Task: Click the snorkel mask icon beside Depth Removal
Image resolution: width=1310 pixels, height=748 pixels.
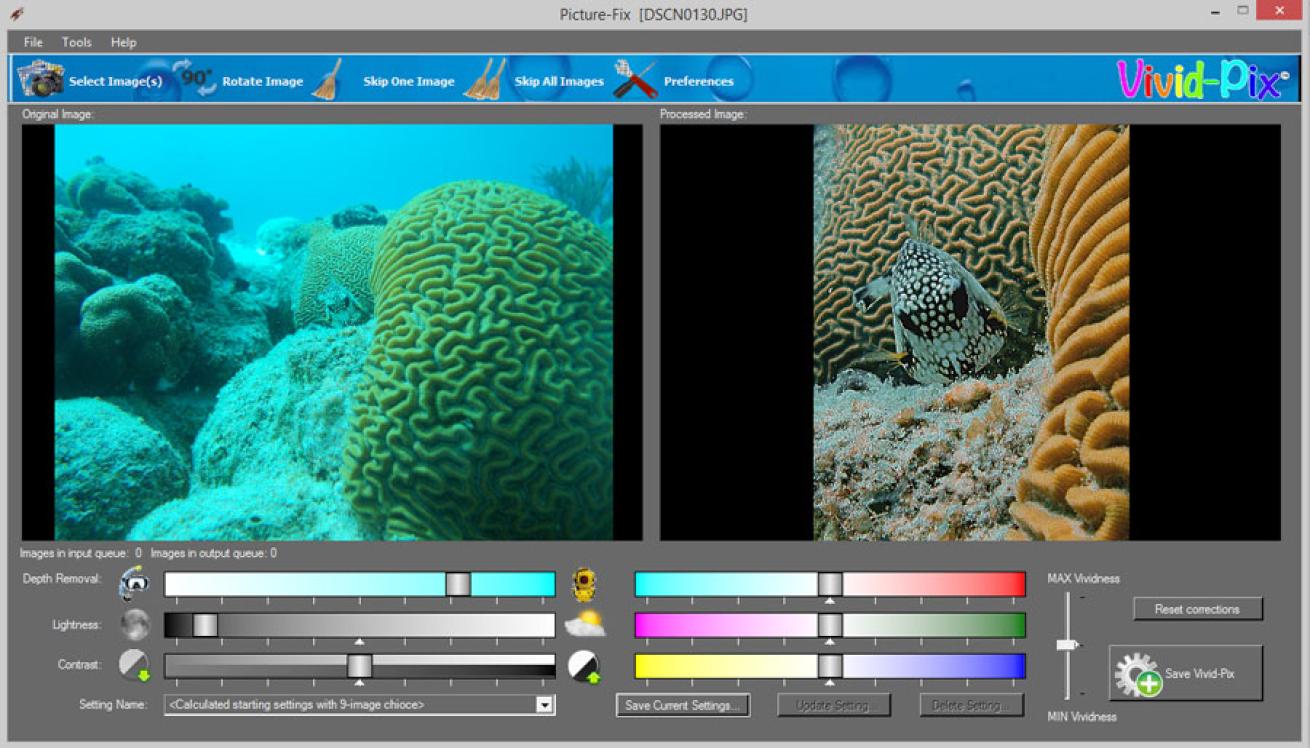Action: coord(134,582)
